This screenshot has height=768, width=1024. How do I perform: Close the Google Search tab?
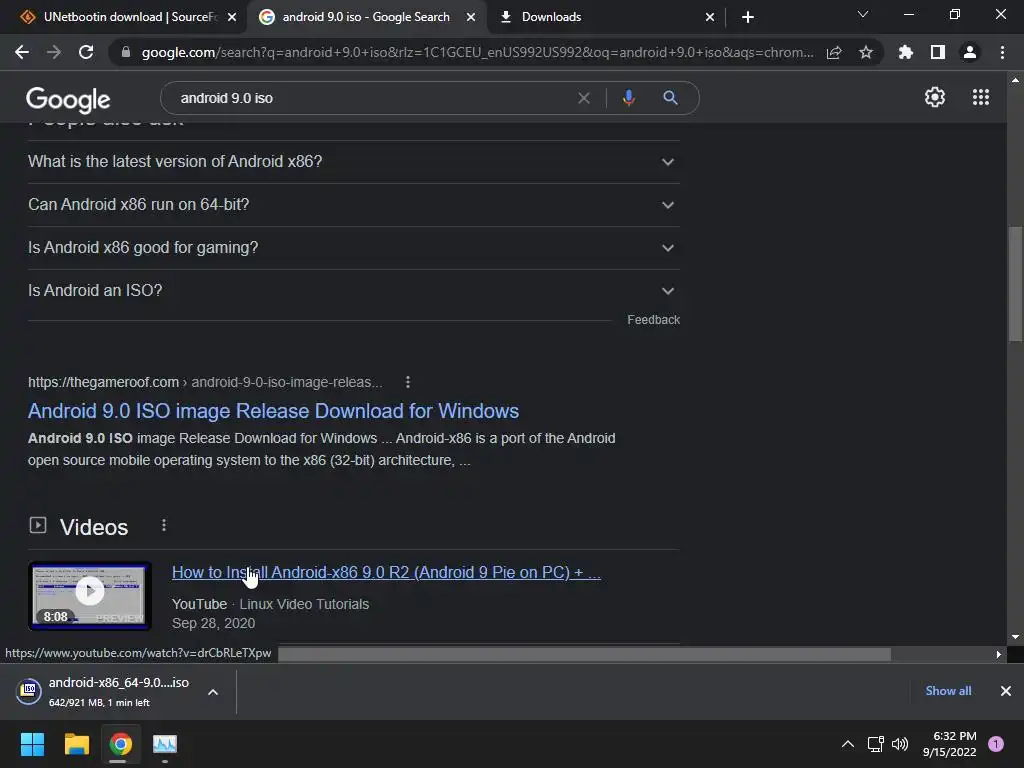(471, 17)
